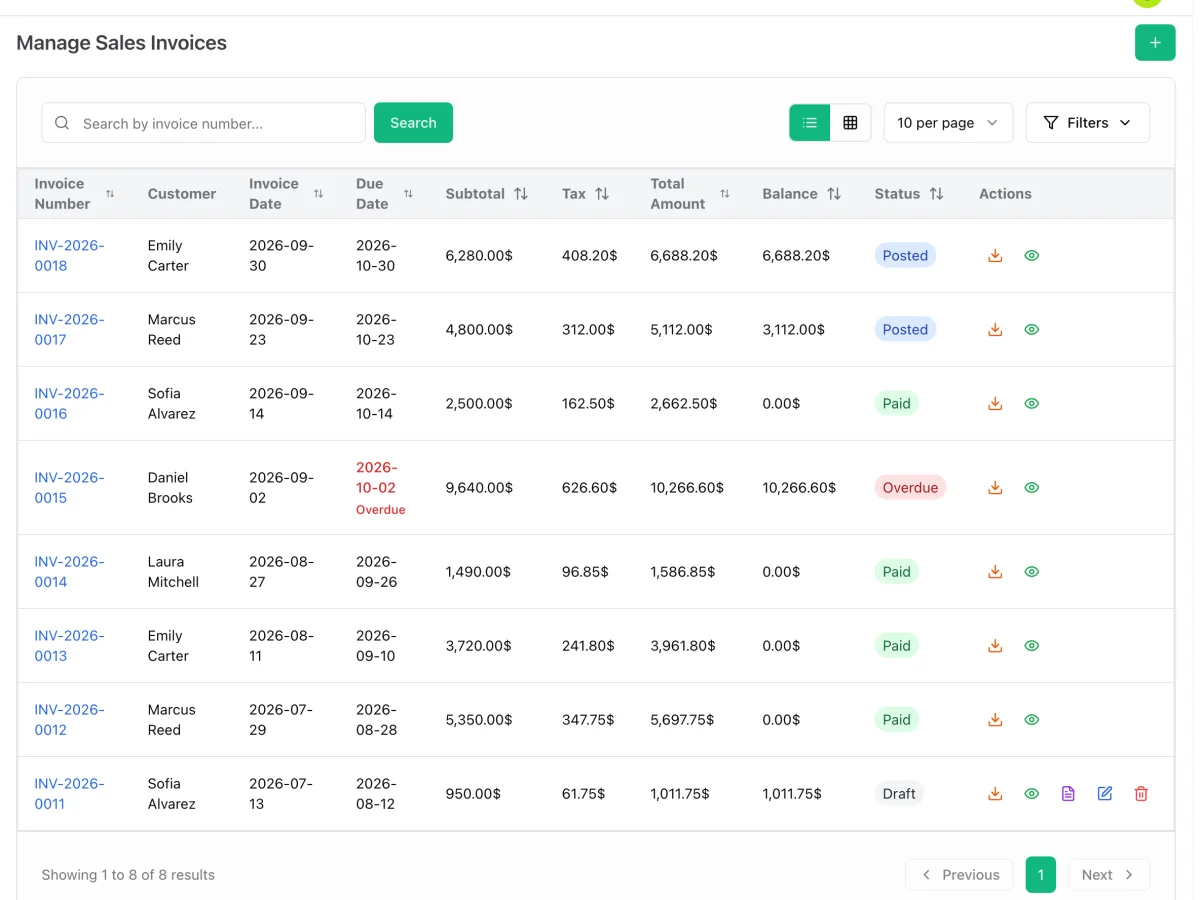Open invoice link INV-2026-0017

click(x=69, y=330)
